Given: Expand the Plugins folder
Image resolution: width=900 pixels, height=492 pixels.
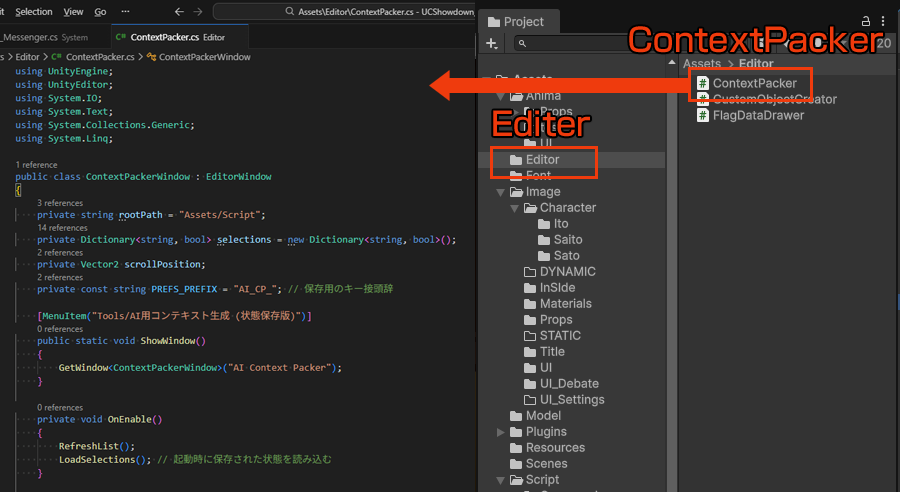Looking at the screenshot, I should 502,432.
